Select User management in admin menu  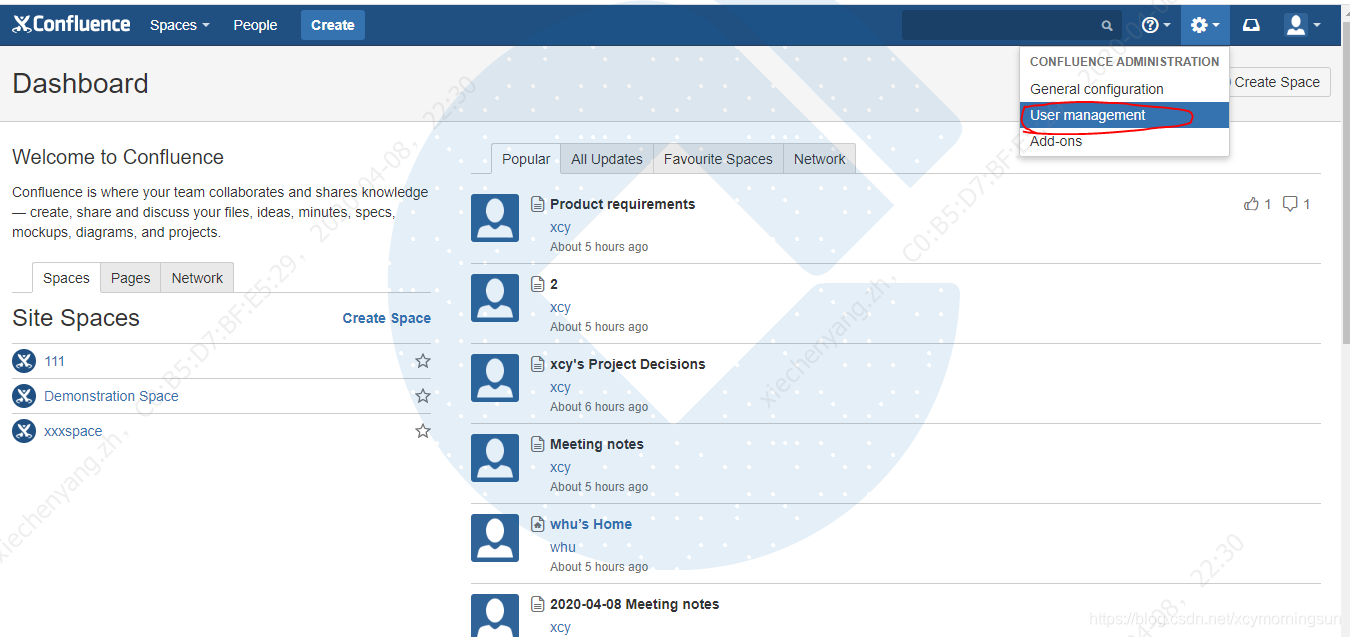pyautogui.click(x=1124, y=115)
